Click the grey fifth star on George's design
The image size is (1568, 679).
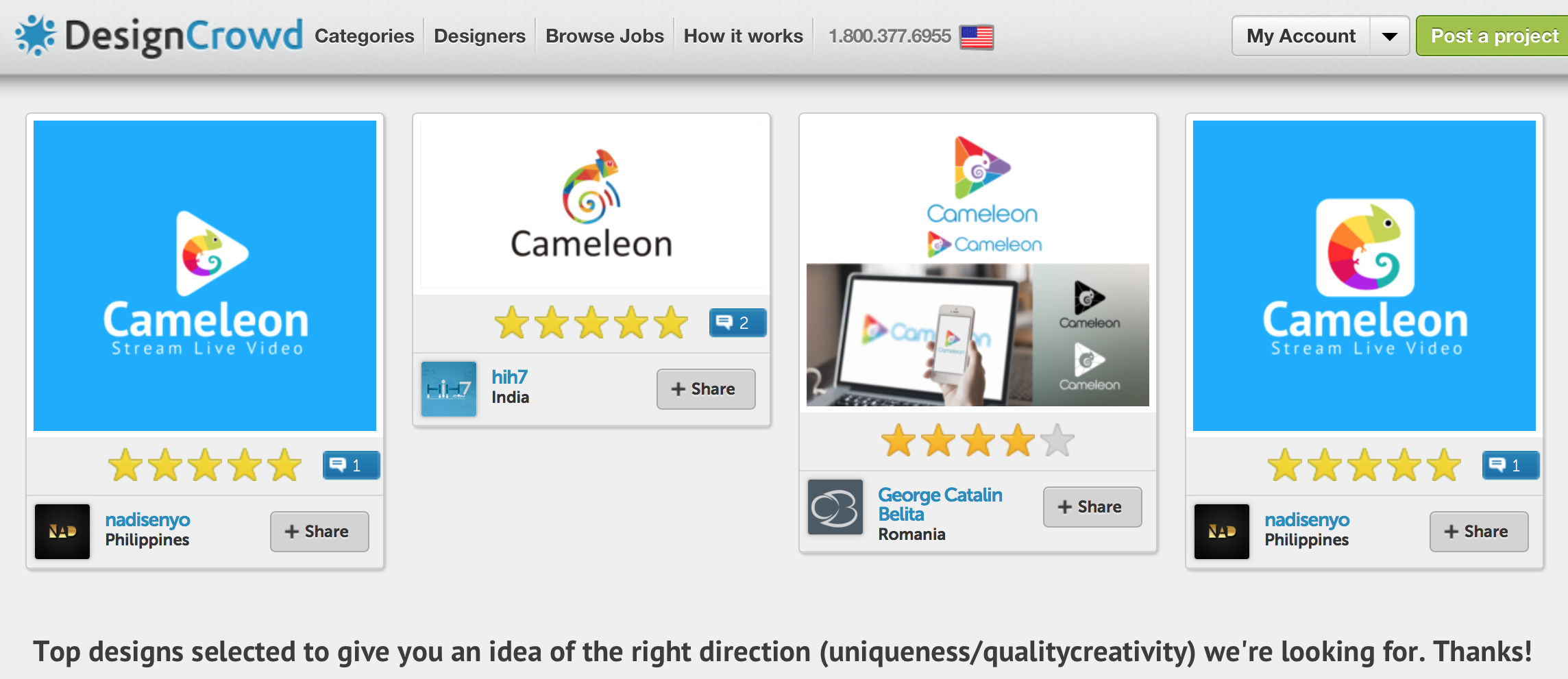(1057, 440)
